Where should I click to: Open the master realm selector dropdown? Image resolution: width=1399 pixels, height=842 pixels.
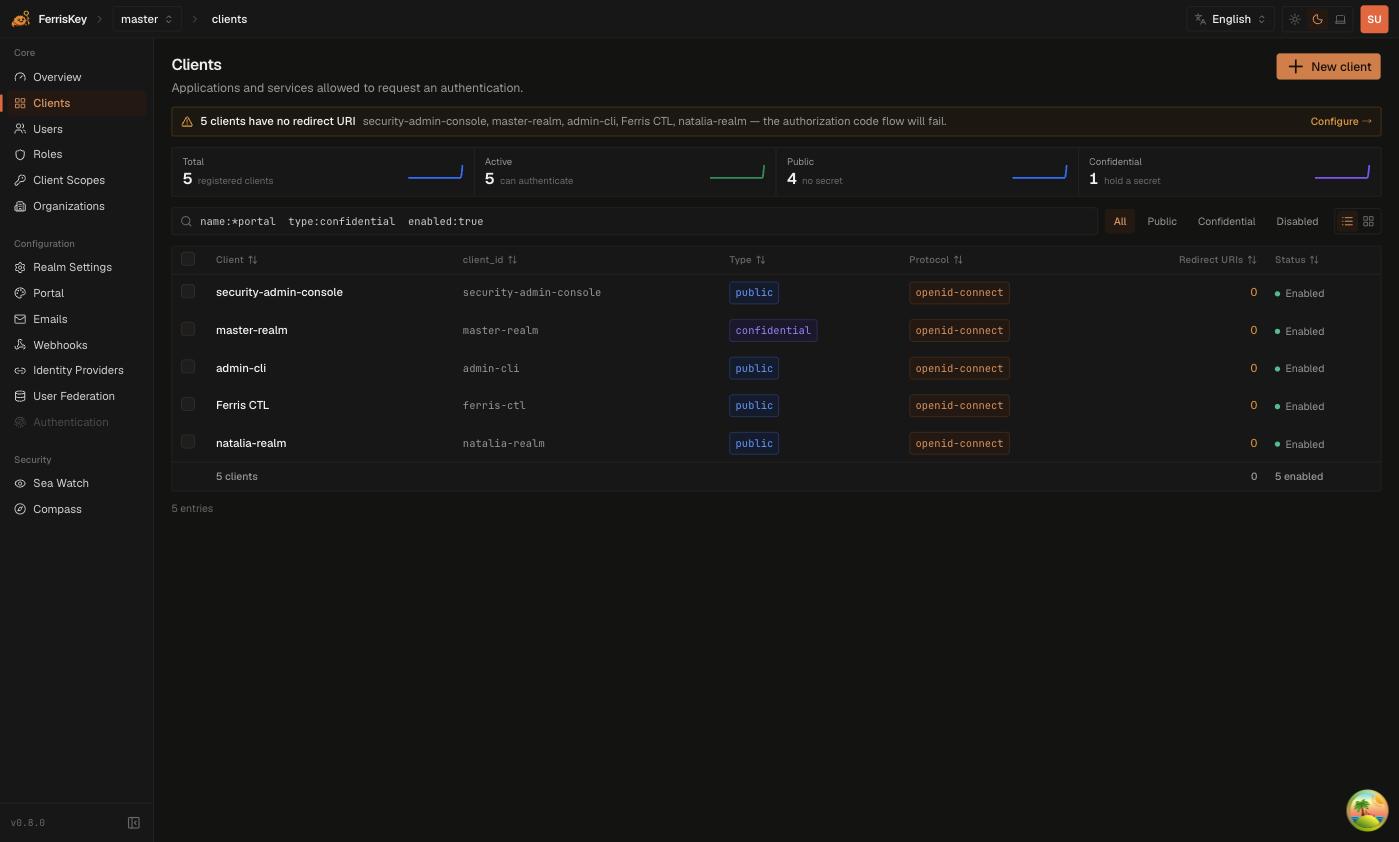(147, 19)
